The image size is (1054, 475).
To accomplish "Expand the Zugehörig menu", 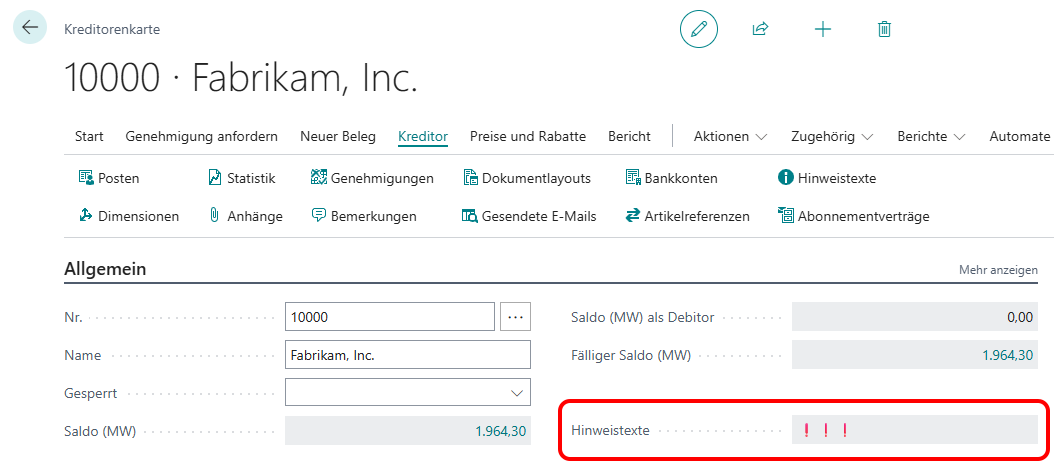I will [832, 136].
